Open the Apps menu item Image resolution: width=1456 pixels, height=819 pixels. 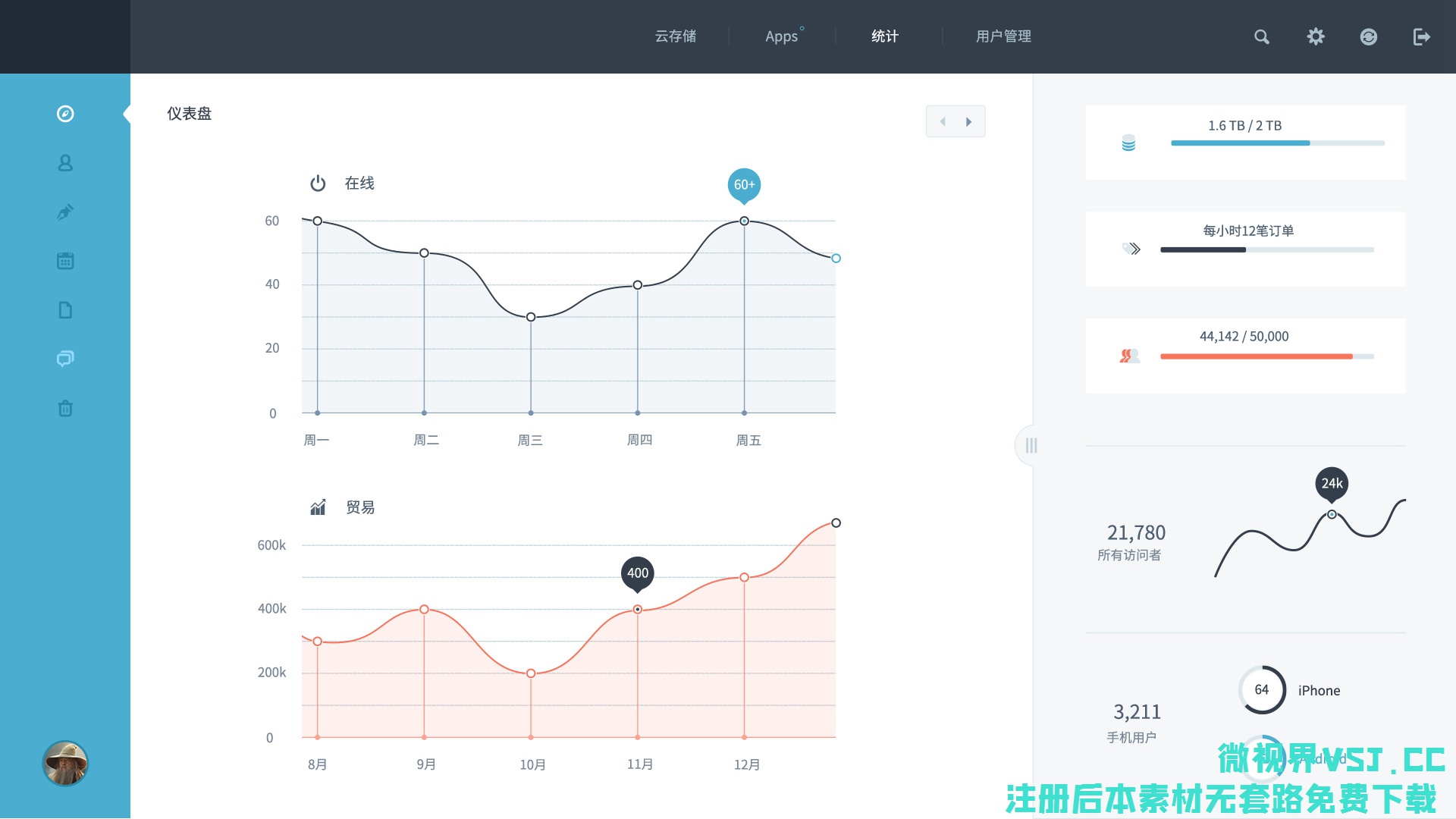(x=782, y=36)
